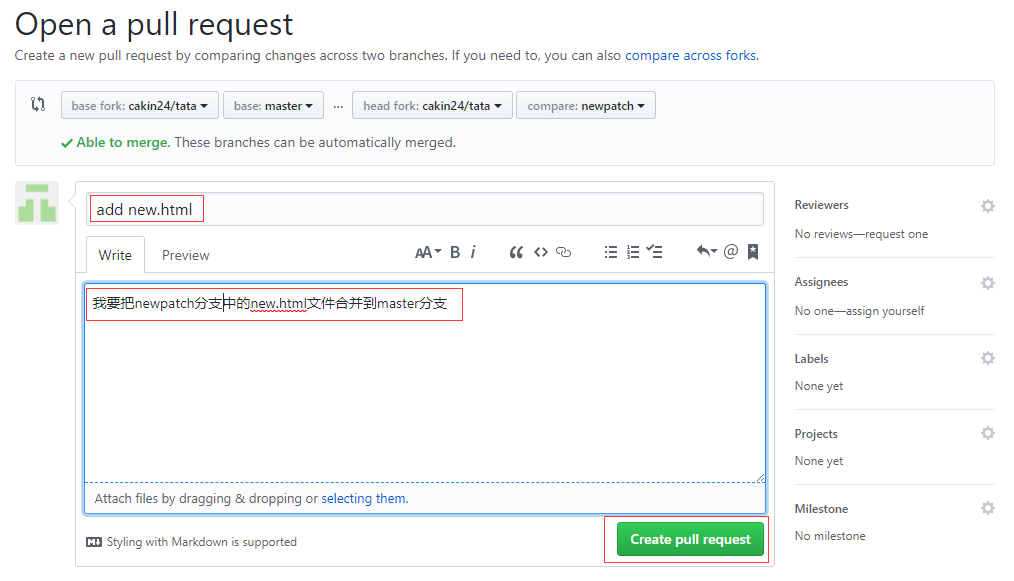
Task: Open the Reviewers gear settings
Action: 987,206
